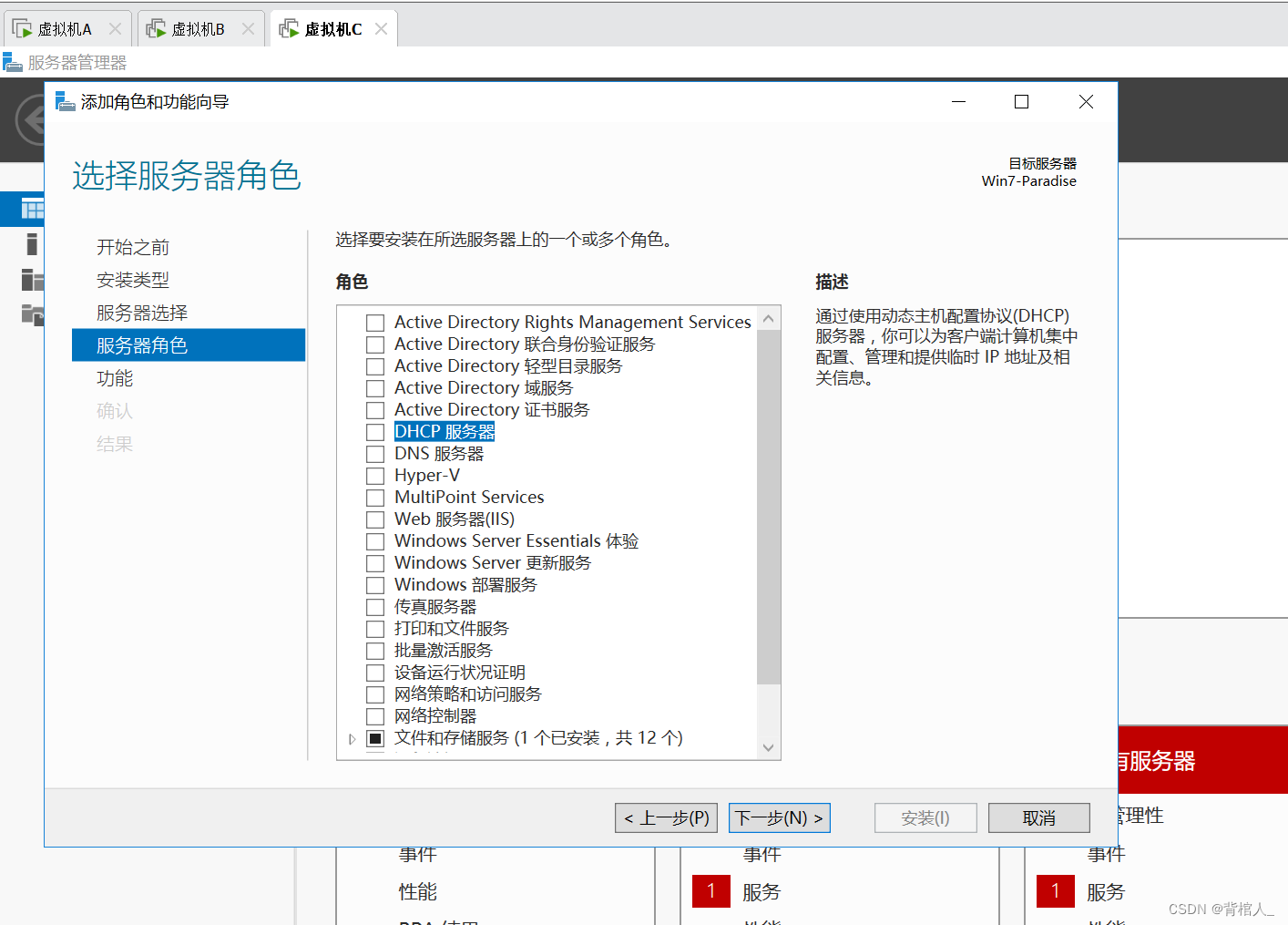Click the 下一步(N) button
This screenshot has height=925, width=1288.
[x=780, y=818]
